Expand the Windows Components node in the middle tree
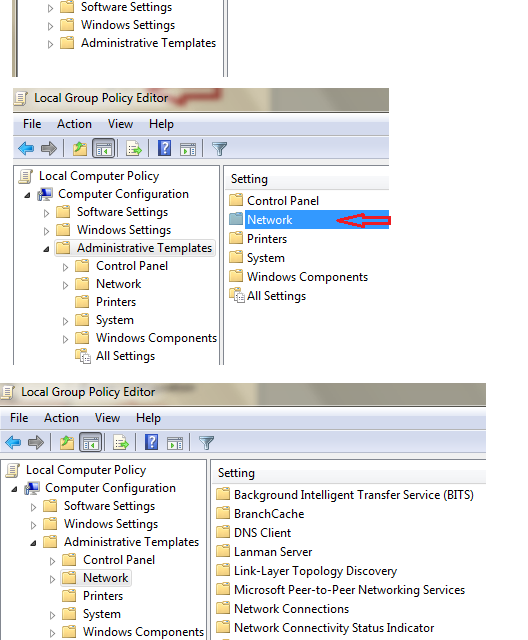Viewport: 528px width, 640px height. pos(65,339)
